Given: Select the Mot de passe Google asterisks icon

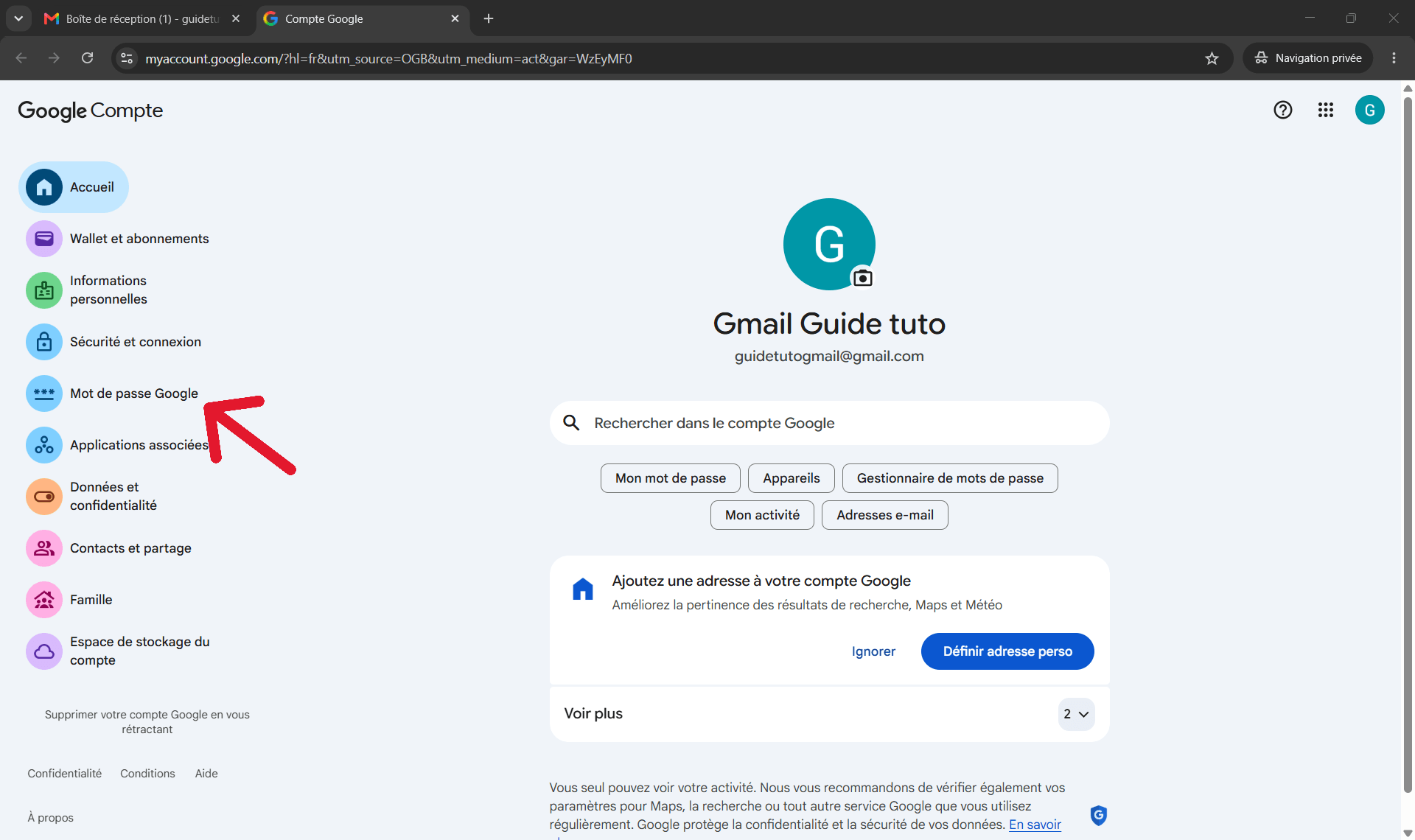Looking at the screenshot, I should pos(44,393).
